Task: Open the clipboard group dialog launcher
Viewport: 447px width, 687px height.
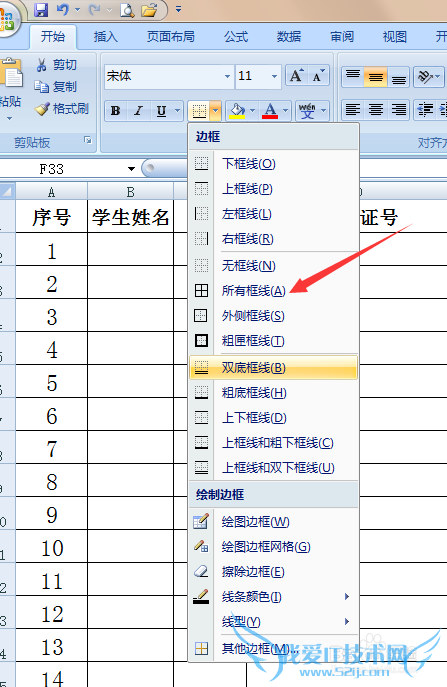Action: pyautogui.click(x=88, y=140)
